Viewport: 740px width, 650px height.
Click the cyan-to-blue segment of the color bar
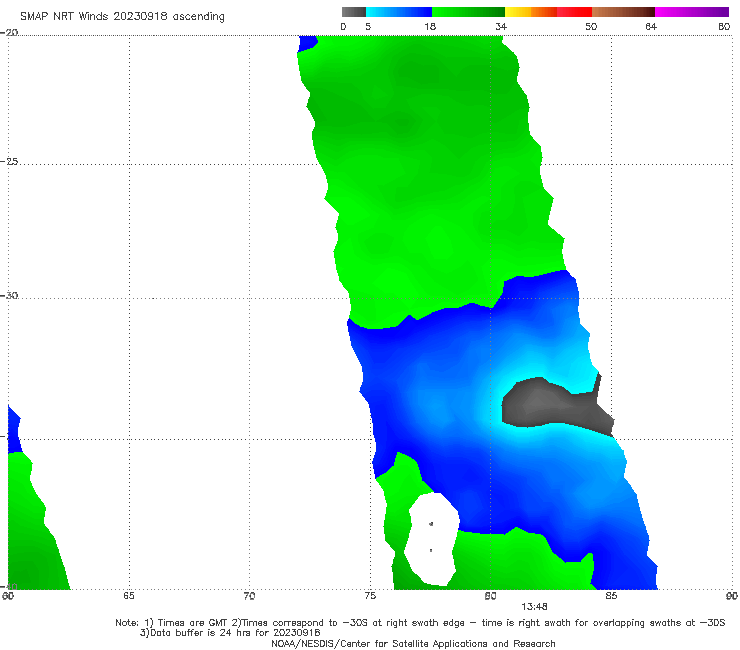coord(399,12)
